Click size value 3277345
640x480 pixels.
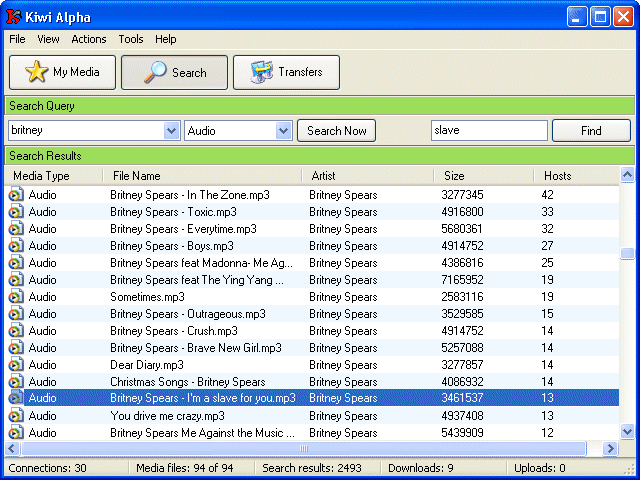pyautogui.click(x=462, y=195)
